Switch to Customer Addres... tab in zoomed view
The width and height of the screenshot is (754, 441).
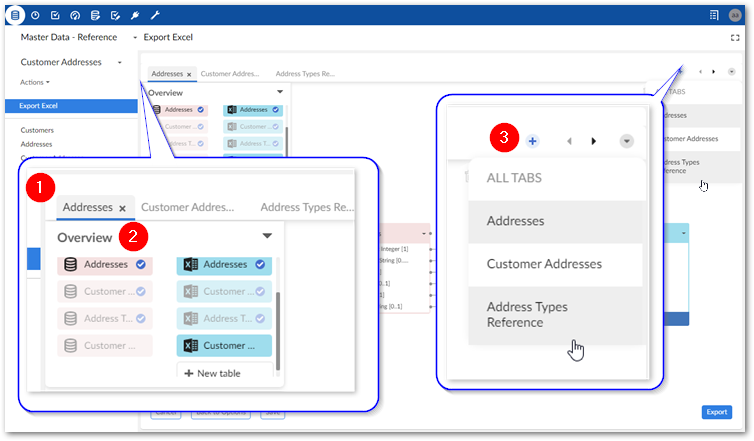pos(187,207)
